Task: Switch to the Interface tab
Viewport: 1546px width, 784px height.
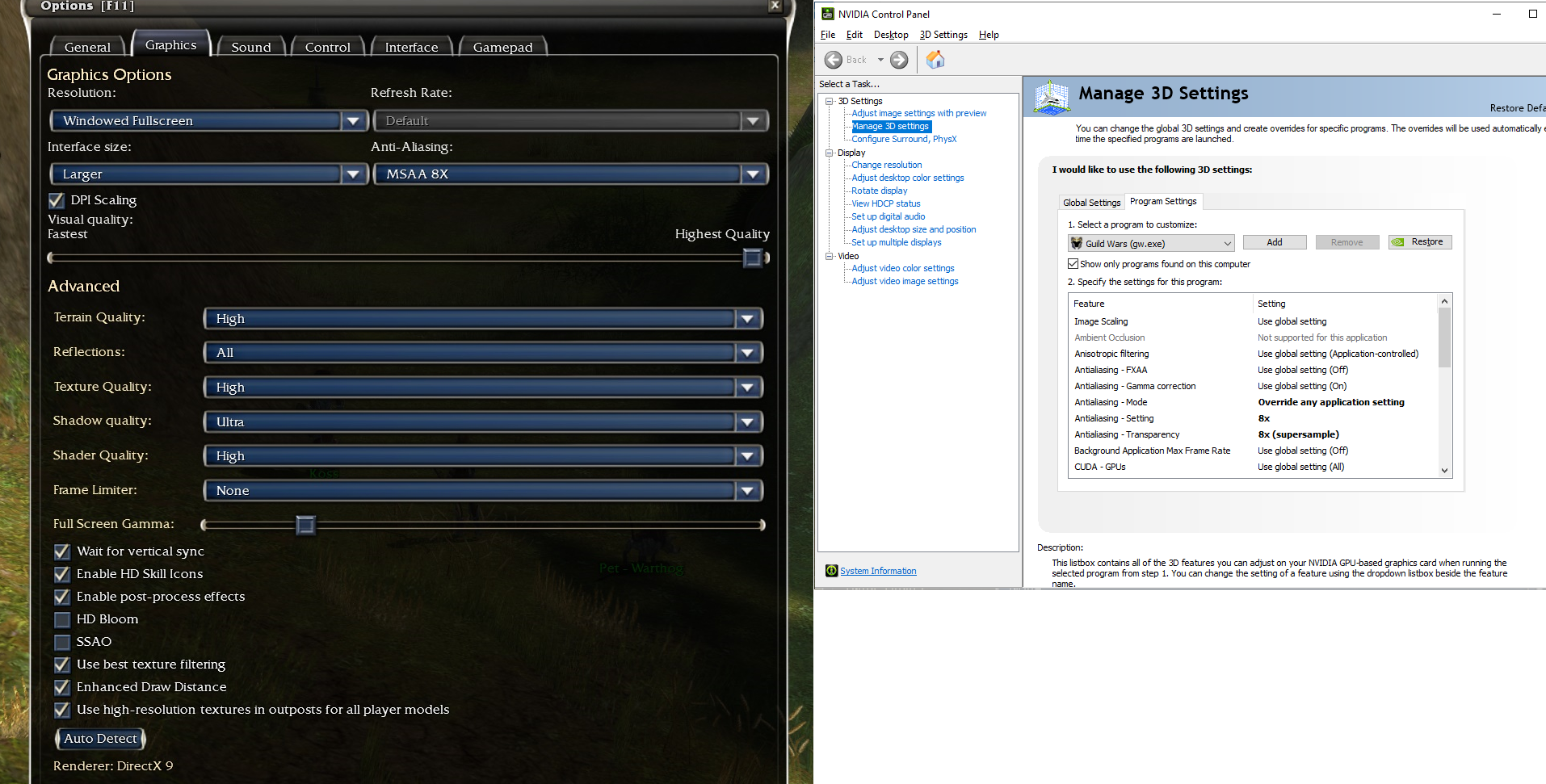Action: tap(411, 47)
